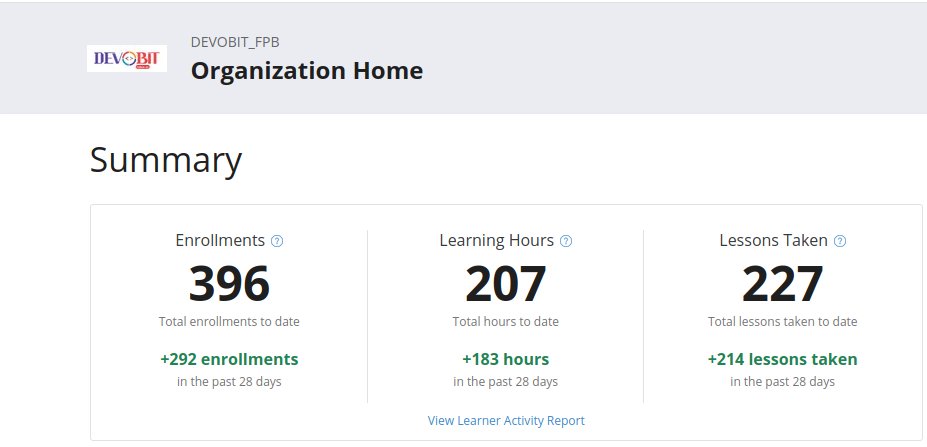
Task: Click the 207 learning hours total
Action: pos(505,284)
